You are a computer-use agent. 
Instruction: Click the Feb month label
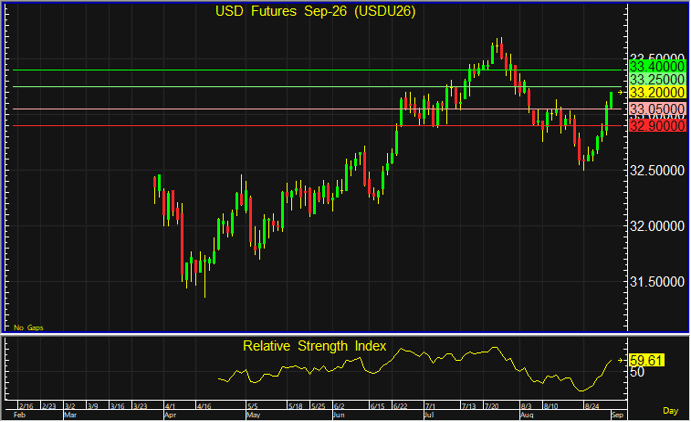point(19,415)
